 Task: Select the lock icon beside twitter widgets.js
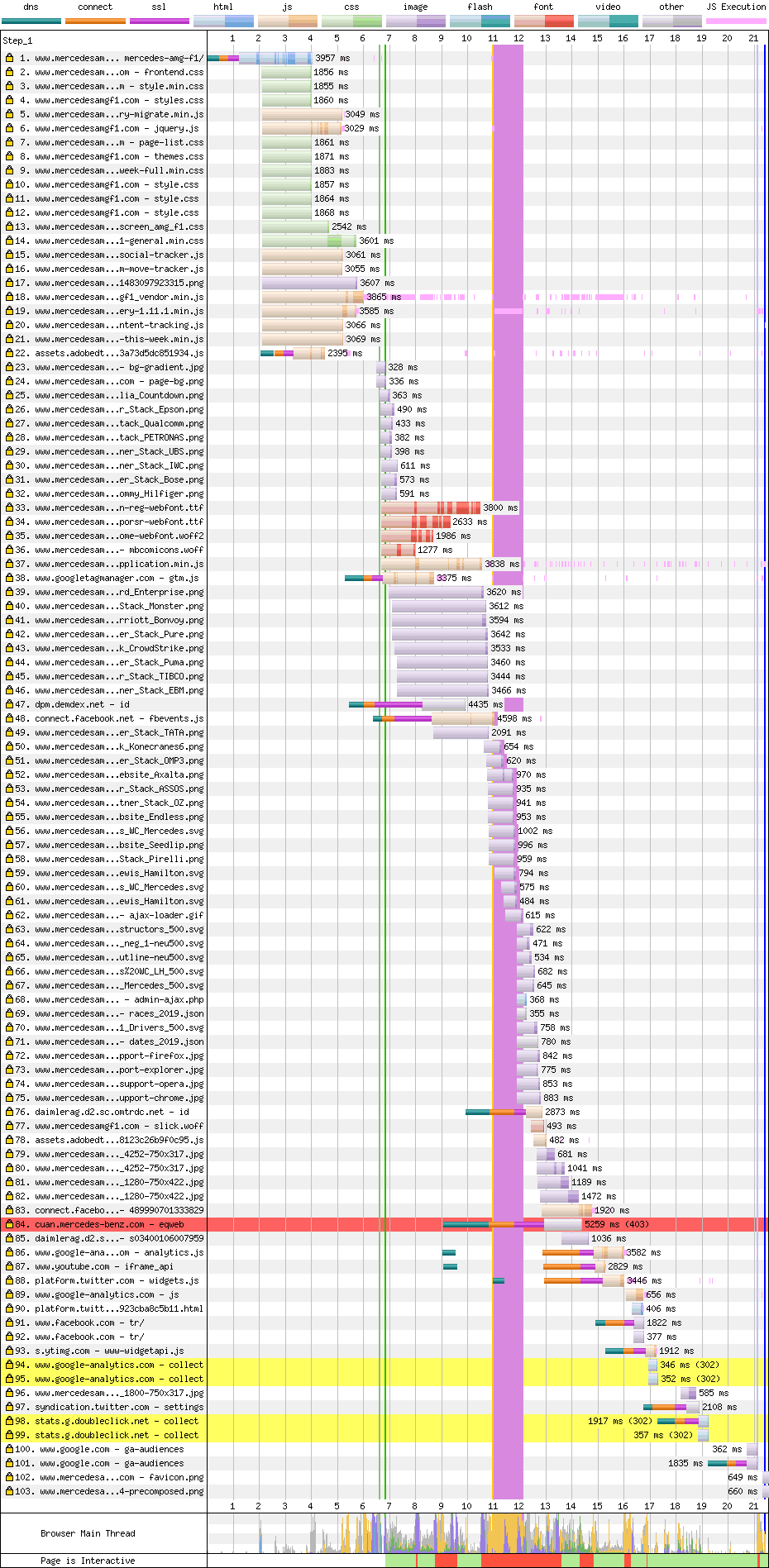[x=10, y=1280]
